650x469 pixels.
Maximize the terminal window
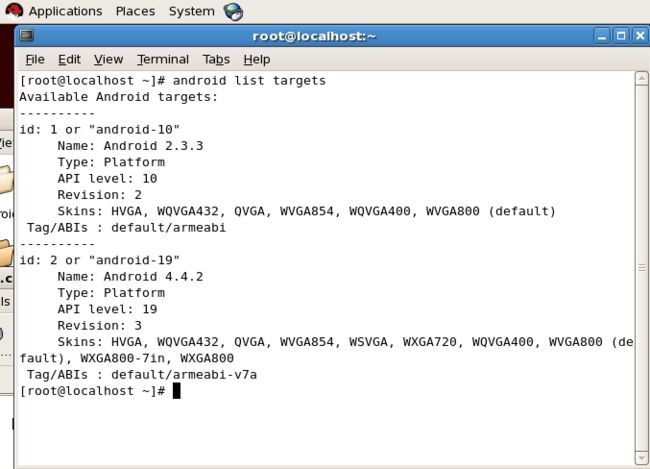pyautogui.click(x=621, y=36)
